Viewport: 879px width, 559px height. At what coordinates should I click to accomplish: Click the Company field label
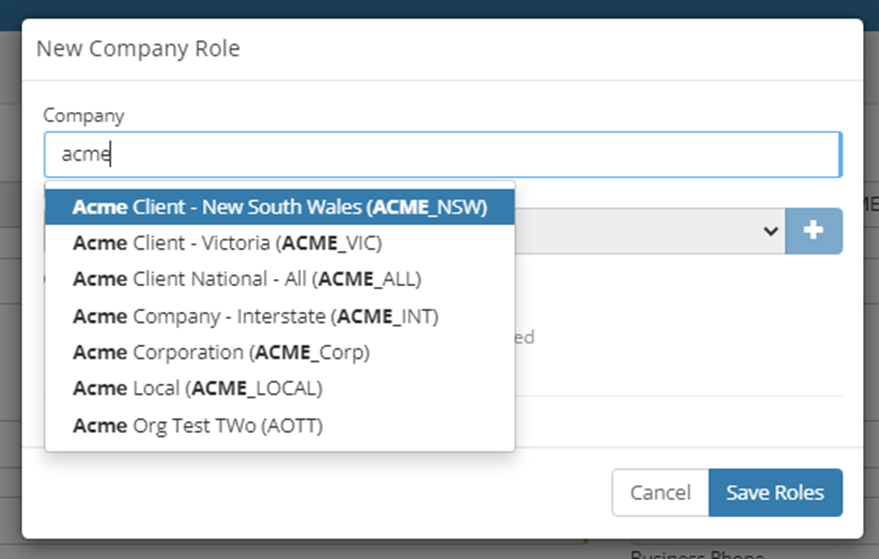click(83, 115)
